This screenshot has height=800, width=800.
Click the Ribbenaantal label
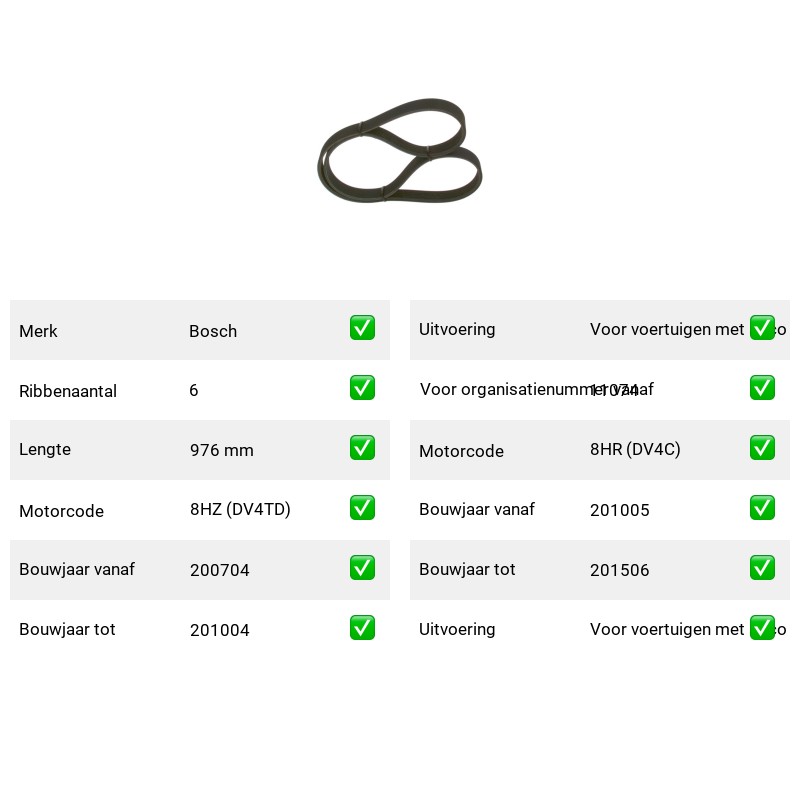(x=68, y=391)
